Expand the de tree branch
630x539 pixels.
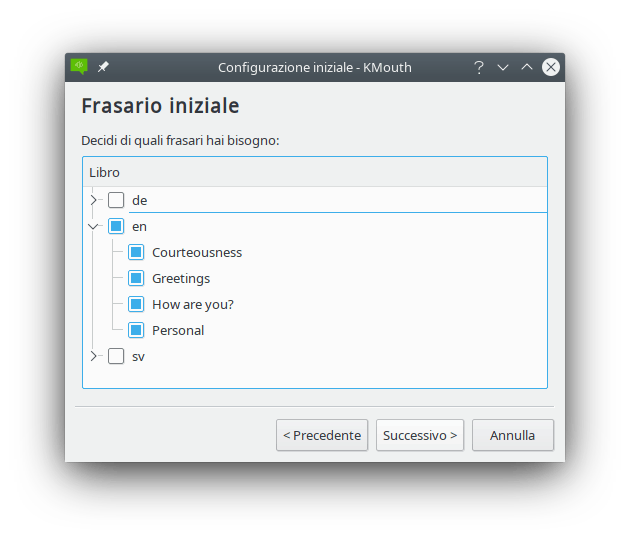(94, 200)
